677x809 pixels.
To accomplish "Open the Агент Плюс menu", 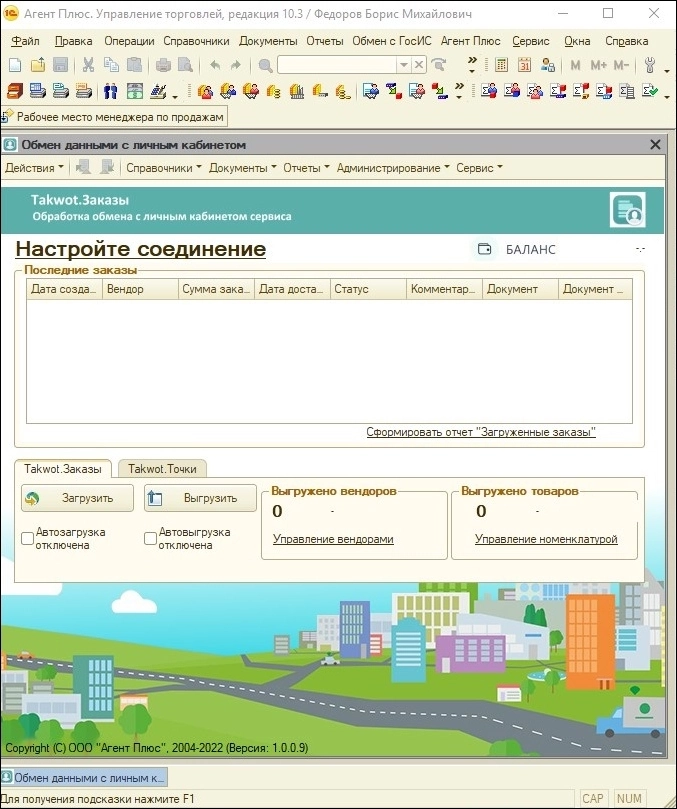I will pos(471,41).
